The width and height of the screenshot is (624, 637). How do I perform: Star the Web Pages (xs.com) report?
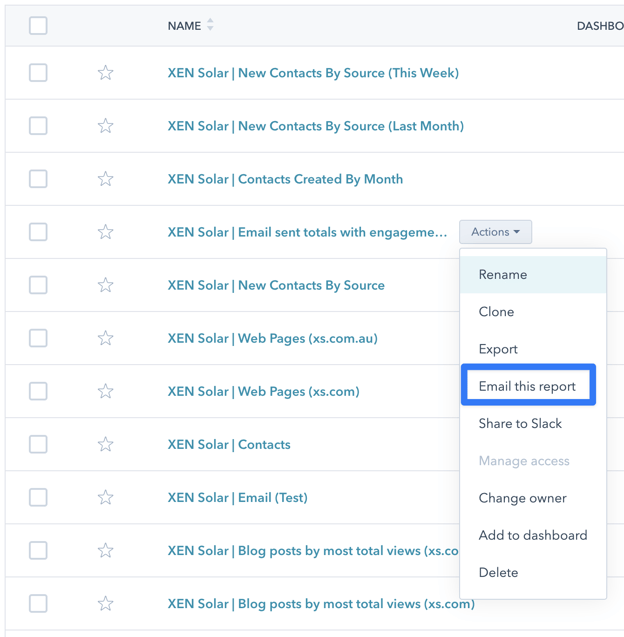point(105,391)
